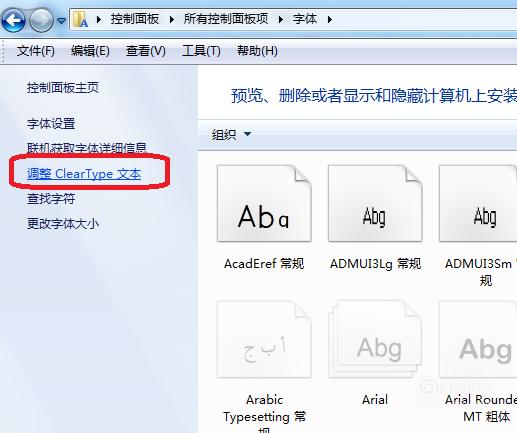517x433 pixels.
Task: Select the ADMUI3Lg 常规 font icon
Action: point(375,203)
